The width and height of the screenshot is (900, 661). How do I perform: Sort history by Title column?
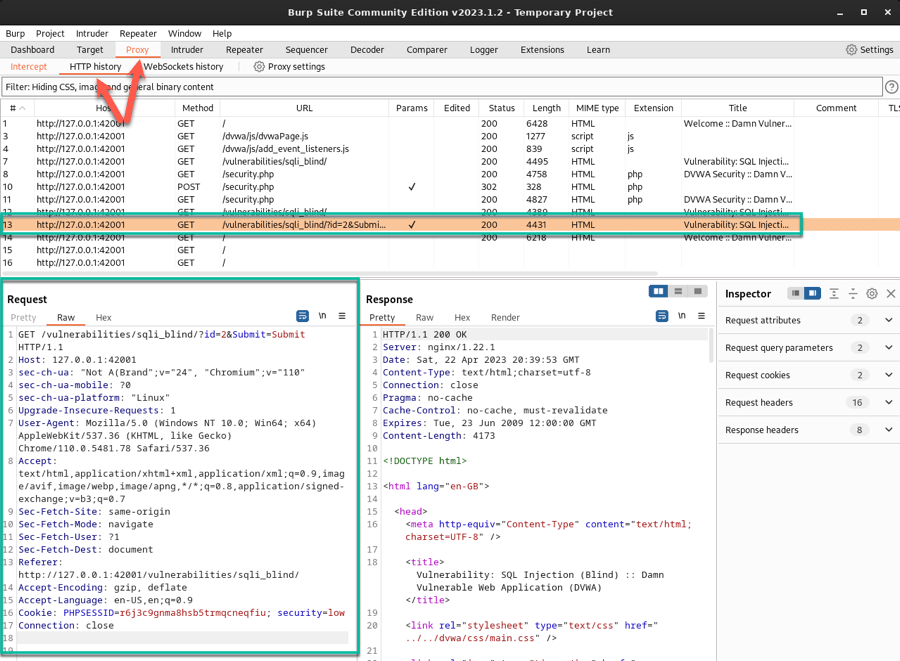click(x=738, y=108)
